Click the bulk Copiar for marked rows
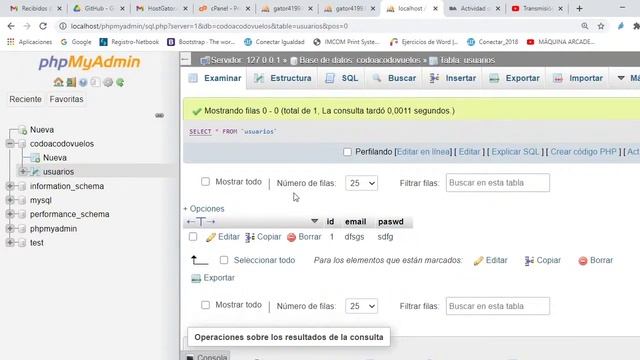The width and height of the screenshot is (640, 360). click(x=529, y=260)
